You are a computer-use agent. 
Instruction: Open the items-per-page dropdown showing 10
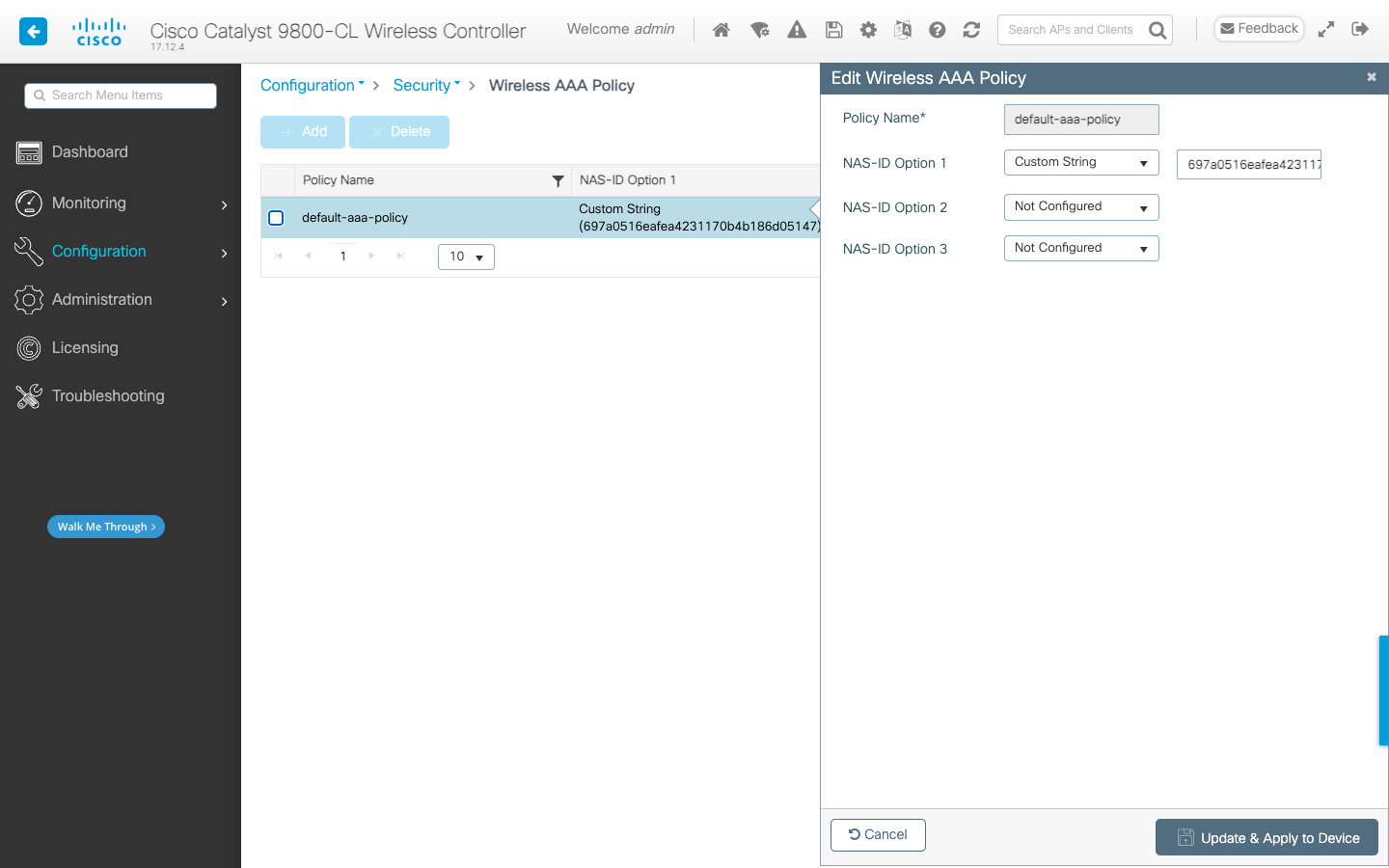click(466, 257)
